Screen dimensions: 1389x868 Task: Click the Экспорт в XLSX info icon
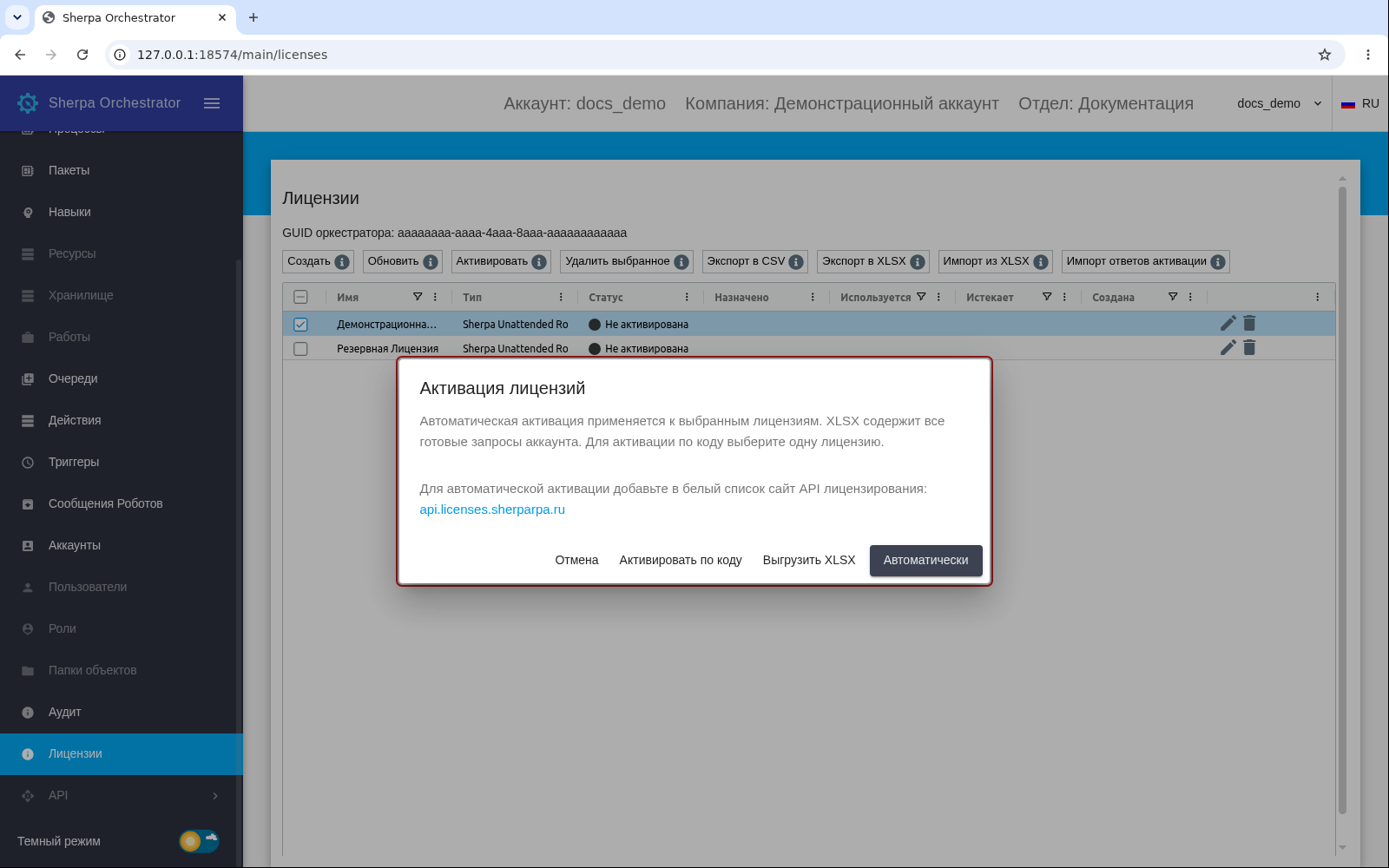point(918,262)
